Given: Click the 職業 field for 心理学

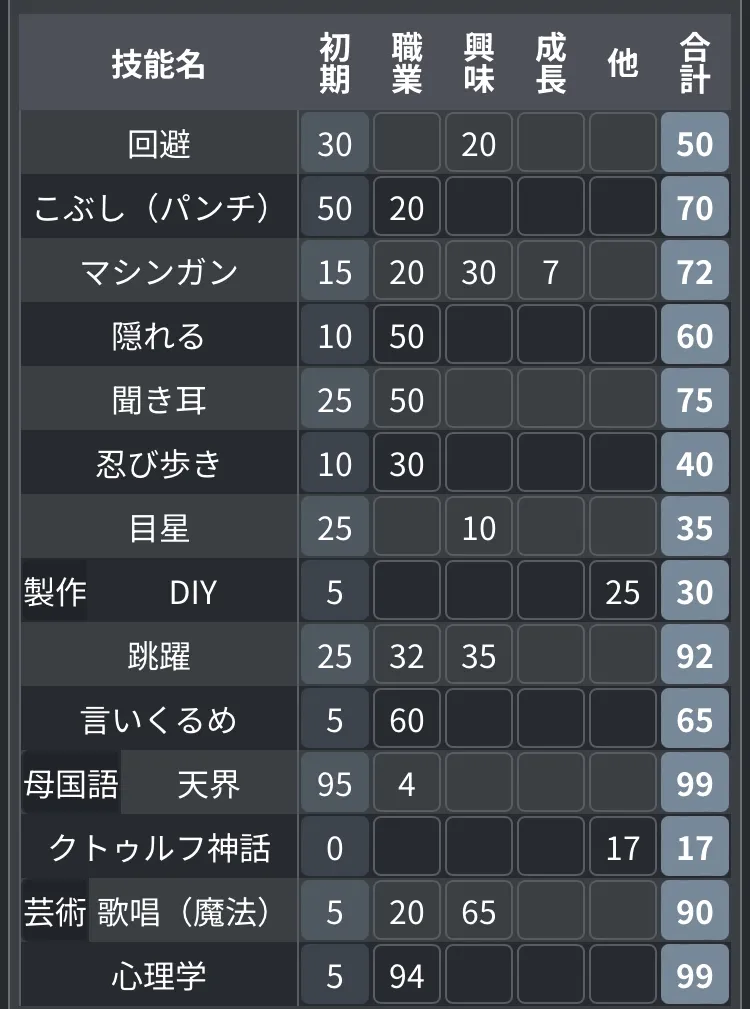Looking at the screenshot, I should click(x=407, y=977).
